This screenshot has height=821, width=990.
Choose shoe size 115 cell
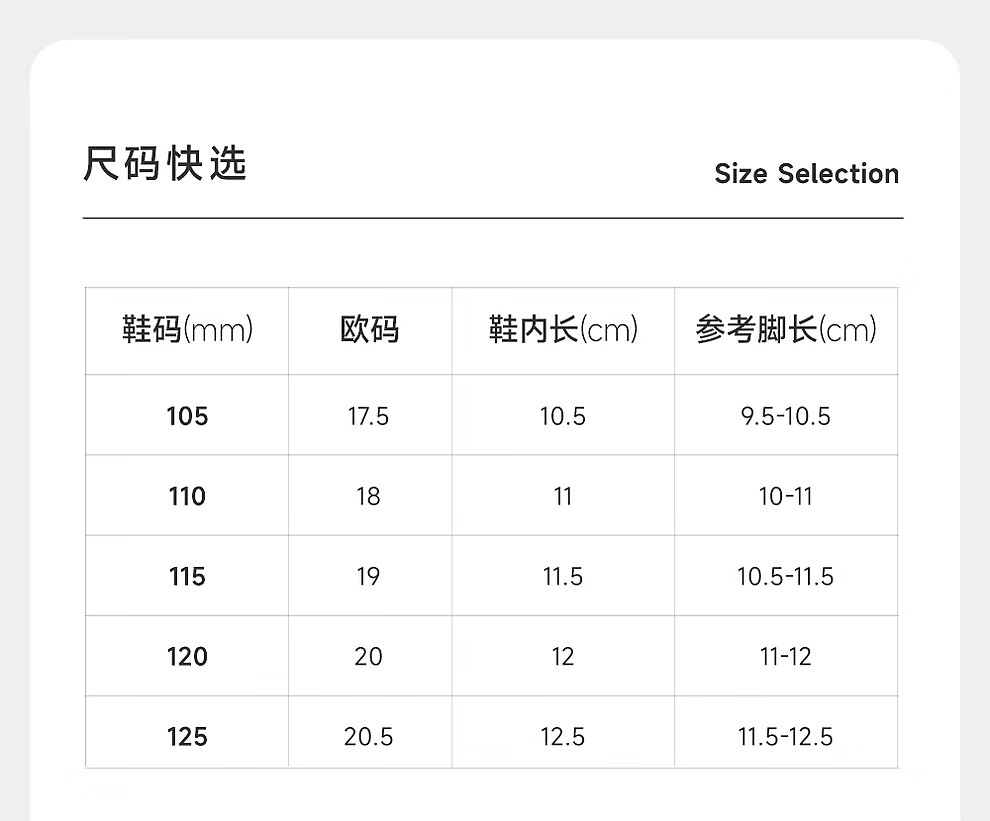[x=187, y=576]
